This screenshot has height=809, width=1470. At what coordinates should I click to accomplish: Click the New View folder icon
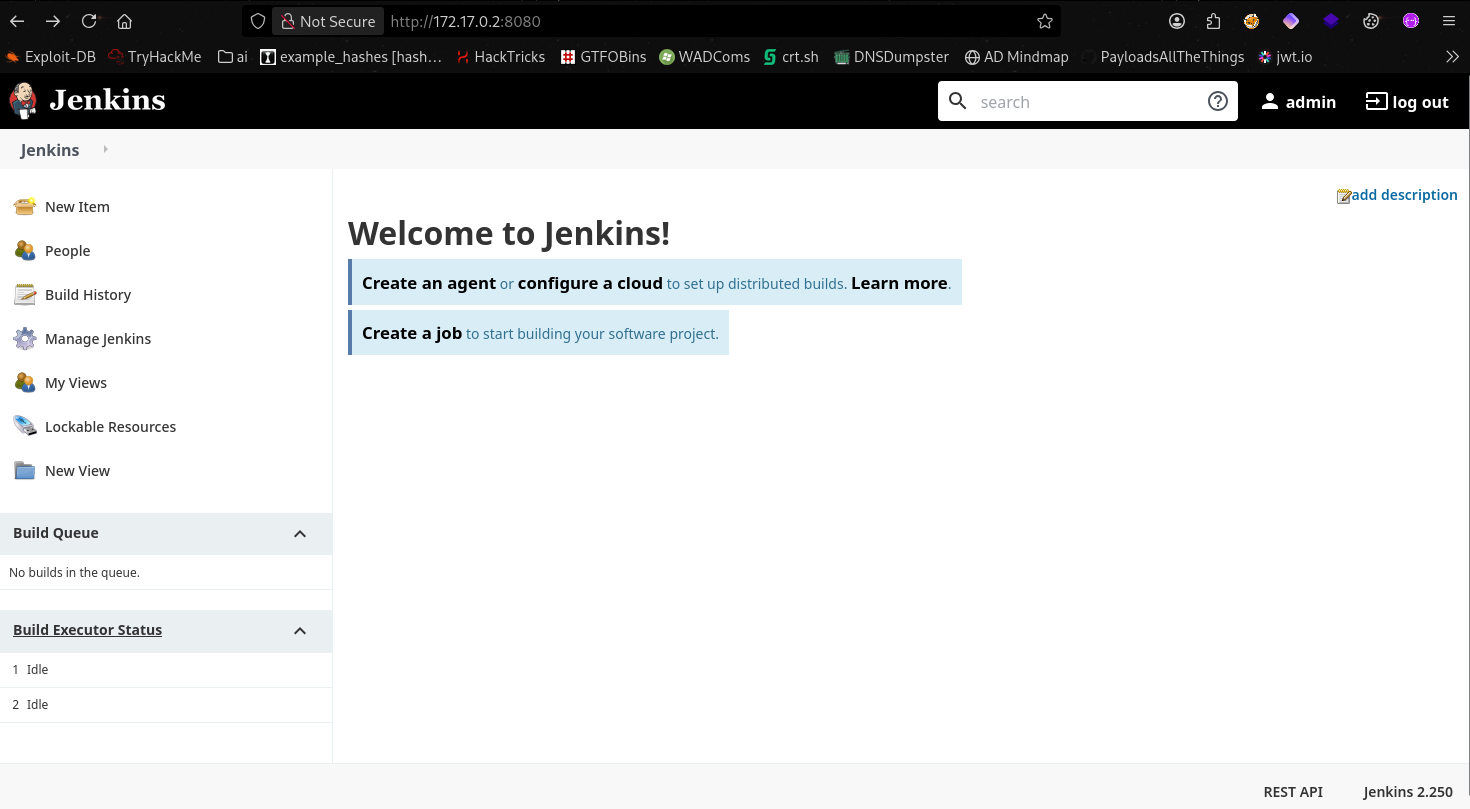tap(25, 471)
